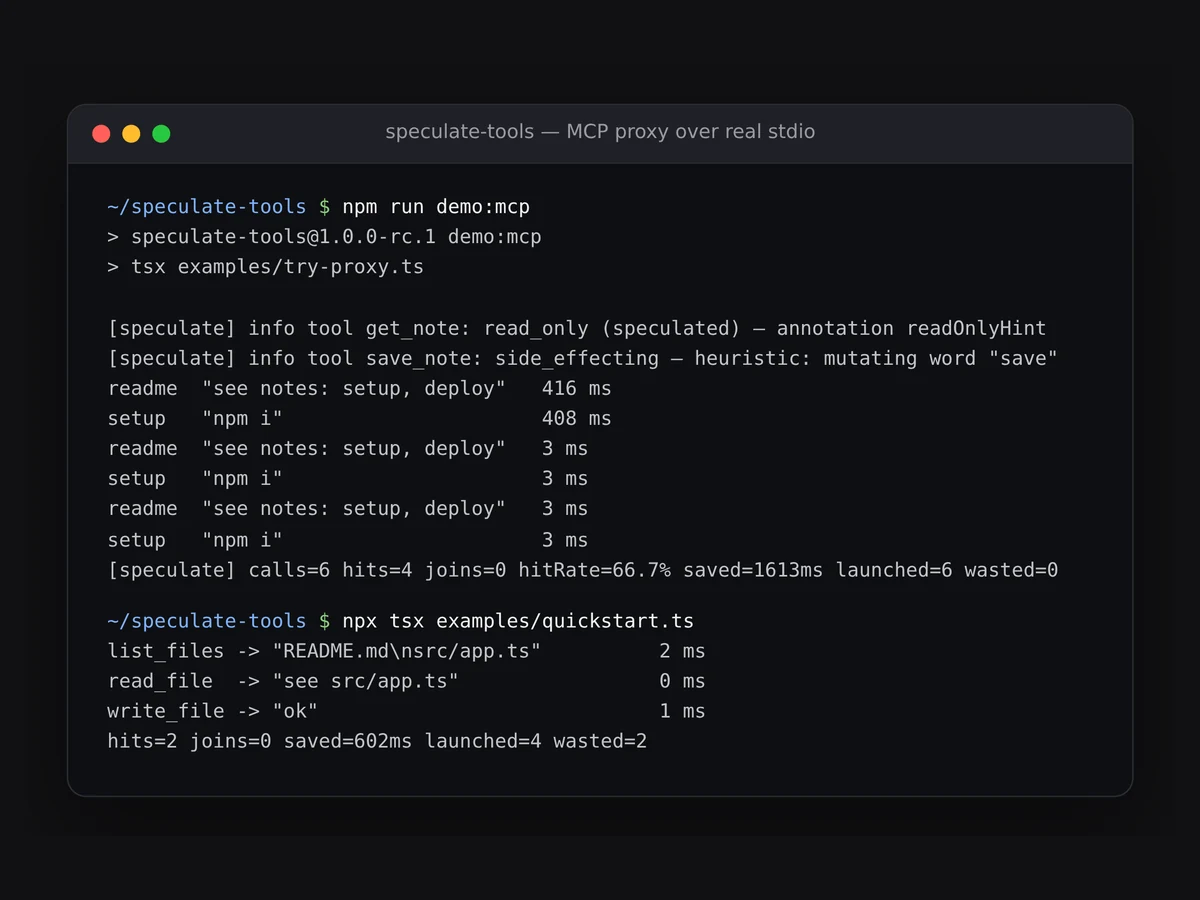
Task: Select the command "npx tsx examples/quickstart.ts"
Action: (x=518, y=621)
